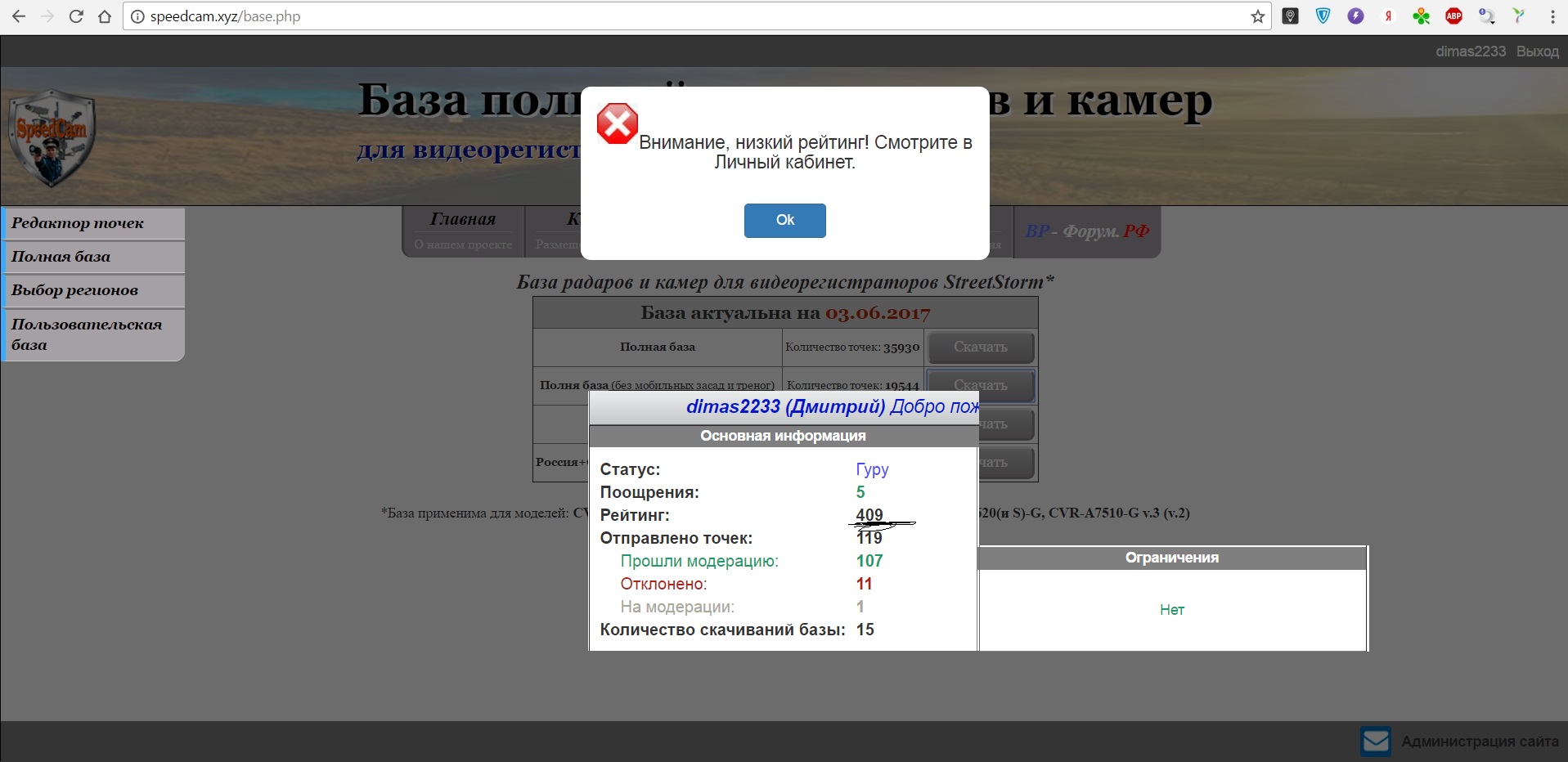Open Пользовательская база sidebar item
This screenshot has width=1568, height=762.
94,334
